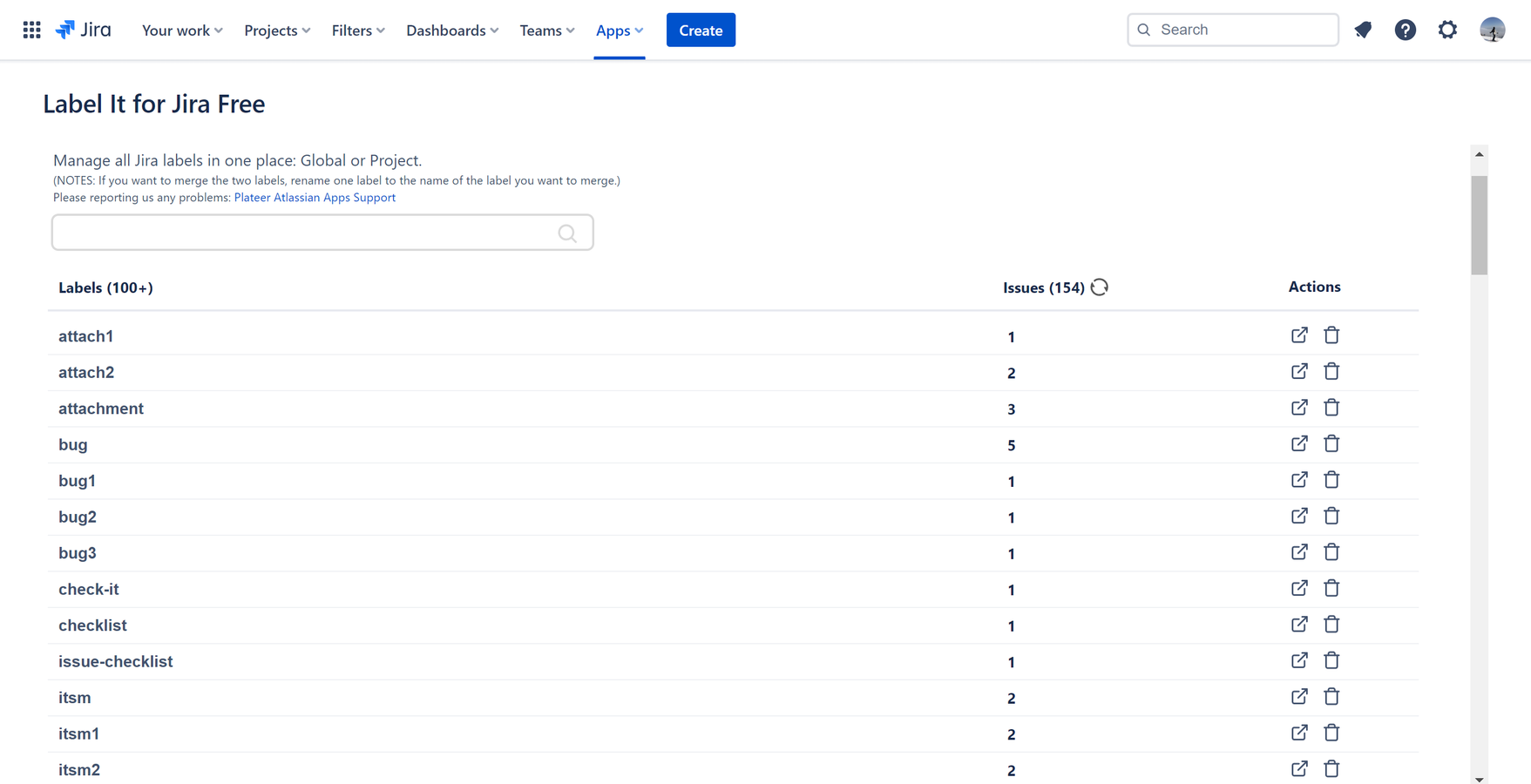The height and width of the screenshot is (784, 1531).
Task: Delete the itsm1 label
Action: 1331,733
